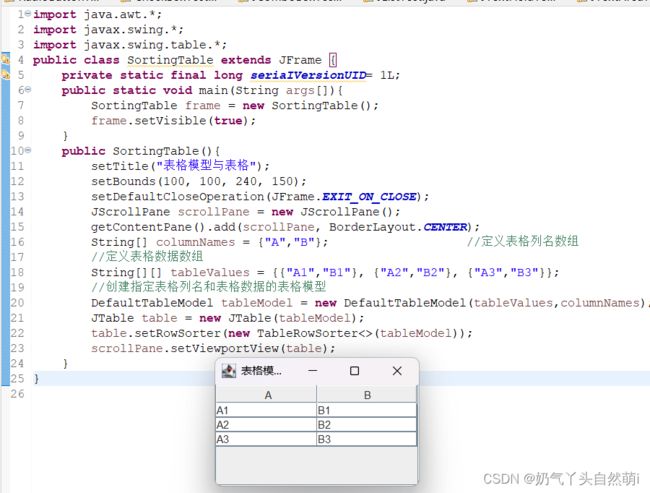This screenshot has height=493, width=650.
Task: Select table cell A2
Action: pyautogui.click(x=266, y=425)
